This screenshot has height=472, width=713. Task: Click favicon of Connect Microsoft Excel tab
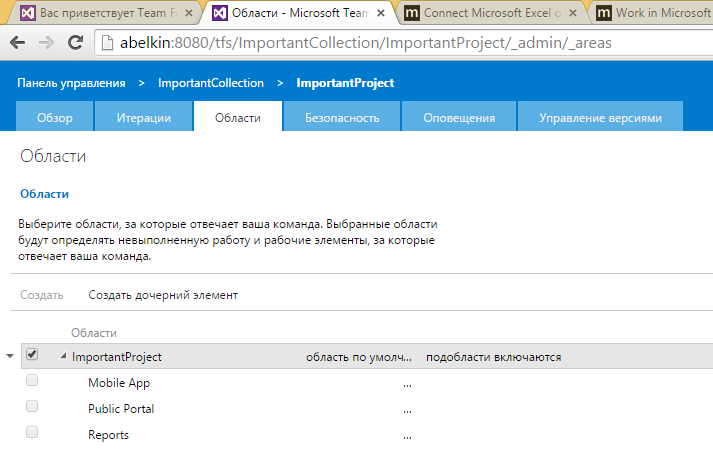click(412, 13)
